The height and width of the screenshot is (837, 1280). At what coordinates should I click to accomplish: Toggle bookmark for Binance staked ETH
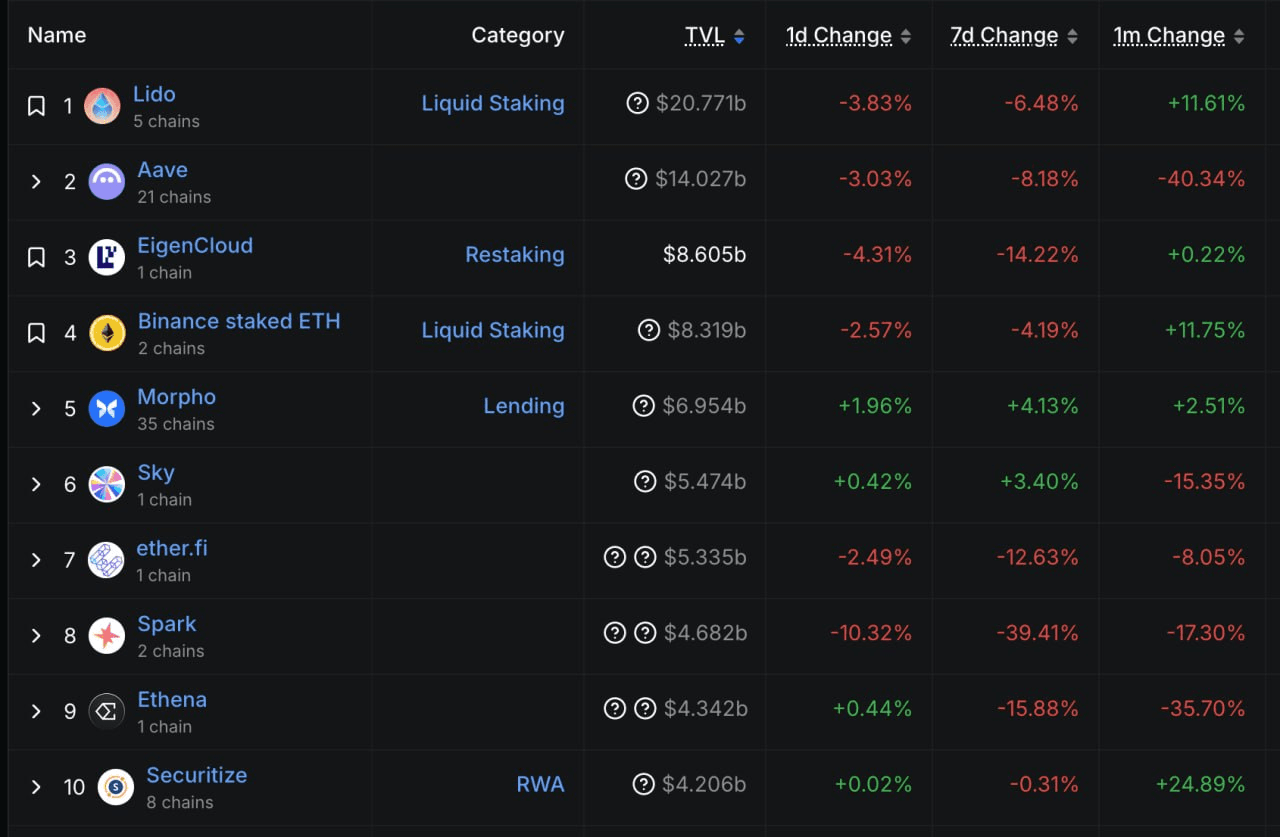(x=36, y=333)
